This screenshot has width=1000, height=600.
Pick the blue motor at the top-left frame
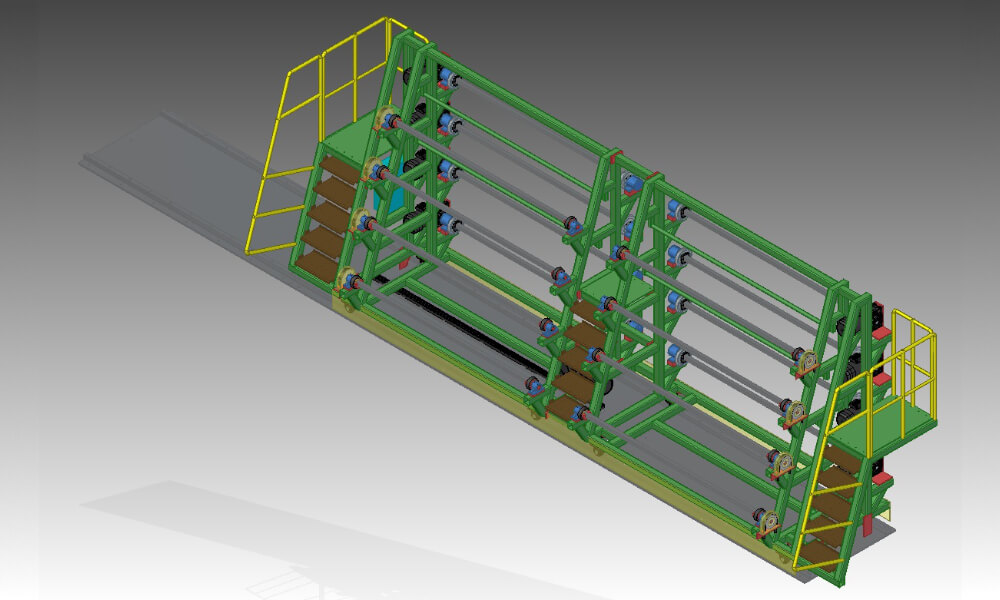point(447,84)
